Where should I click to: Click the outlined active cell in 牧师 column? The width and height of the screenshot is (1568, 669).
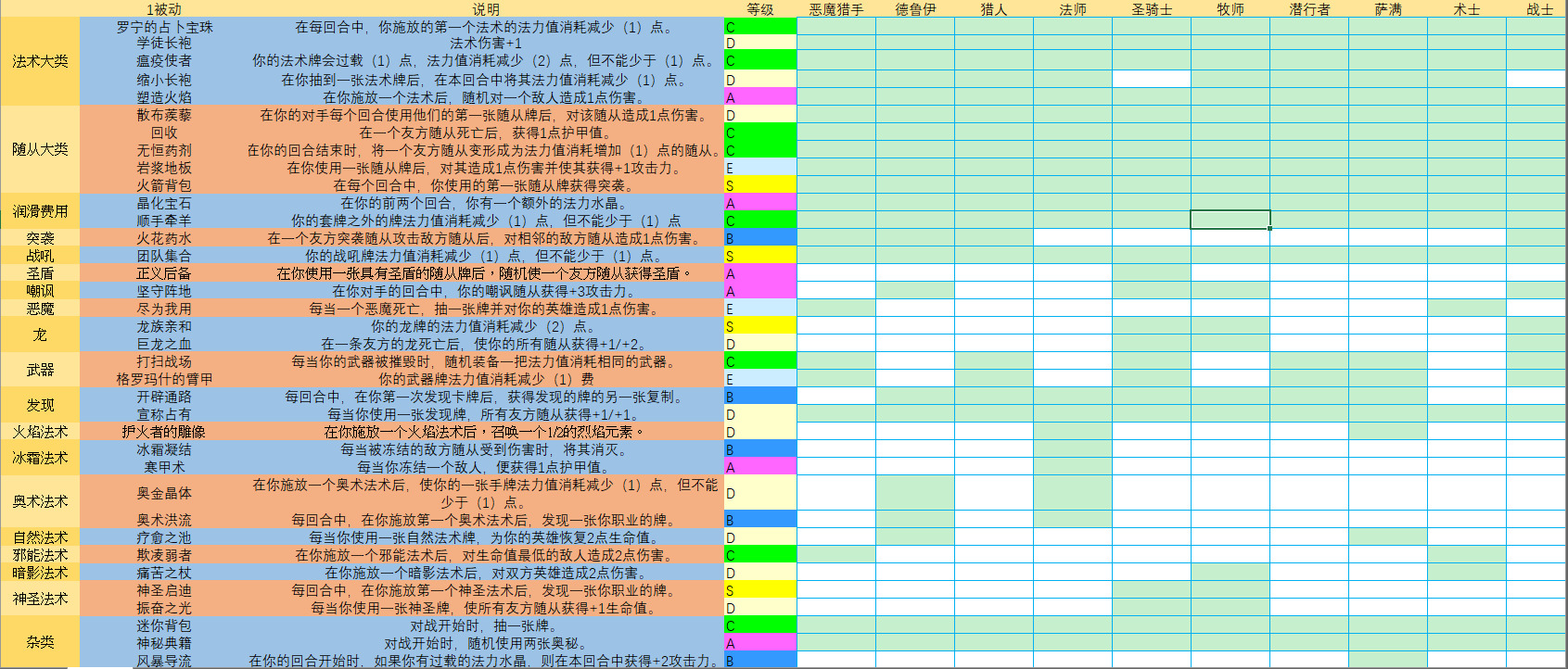pyautogui.click(x=1230, y=220)
